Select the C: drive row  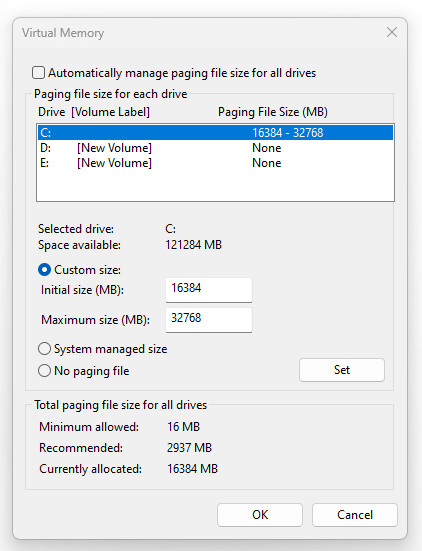pos(215,132)
